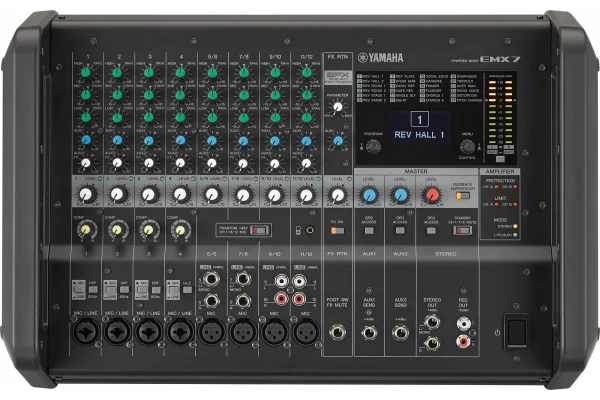This screenshot has height=400, width=600.
Task: Set the channel 9/10 LEVEL knob
Action: tap(274, 195)
